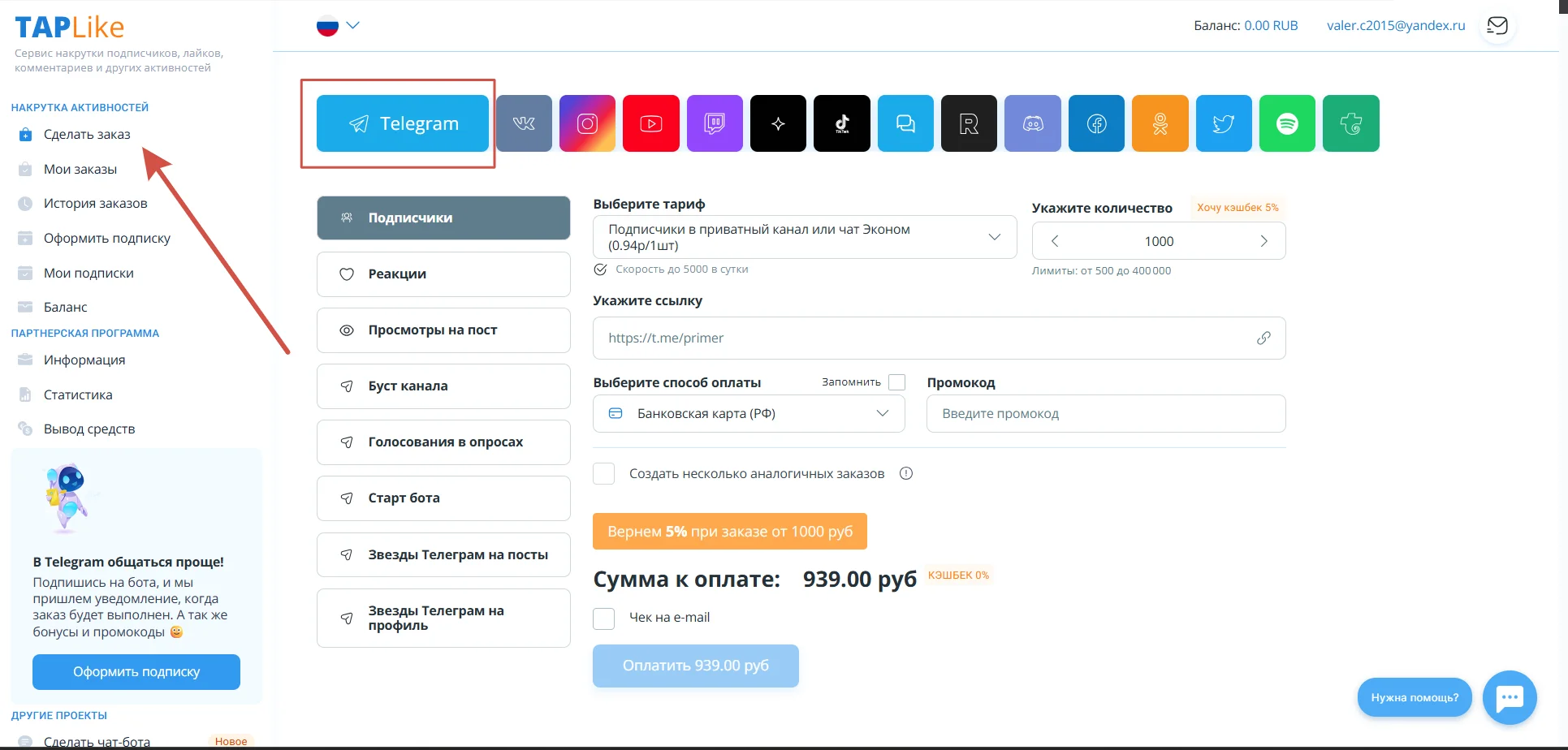Decrease the quantity with the left arrow

pyautogui.click(x=1055, y=241)
